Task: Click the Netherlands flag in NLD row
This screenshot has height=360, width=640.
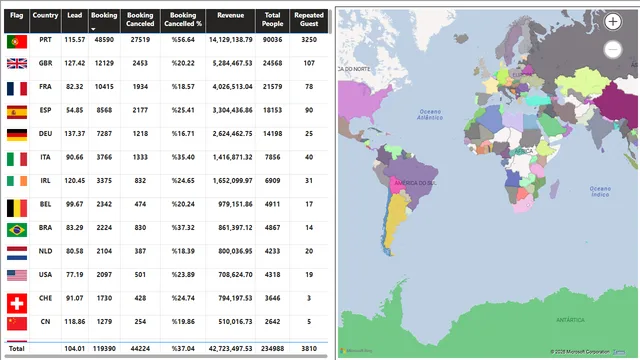Action: [x=17, y=253]
